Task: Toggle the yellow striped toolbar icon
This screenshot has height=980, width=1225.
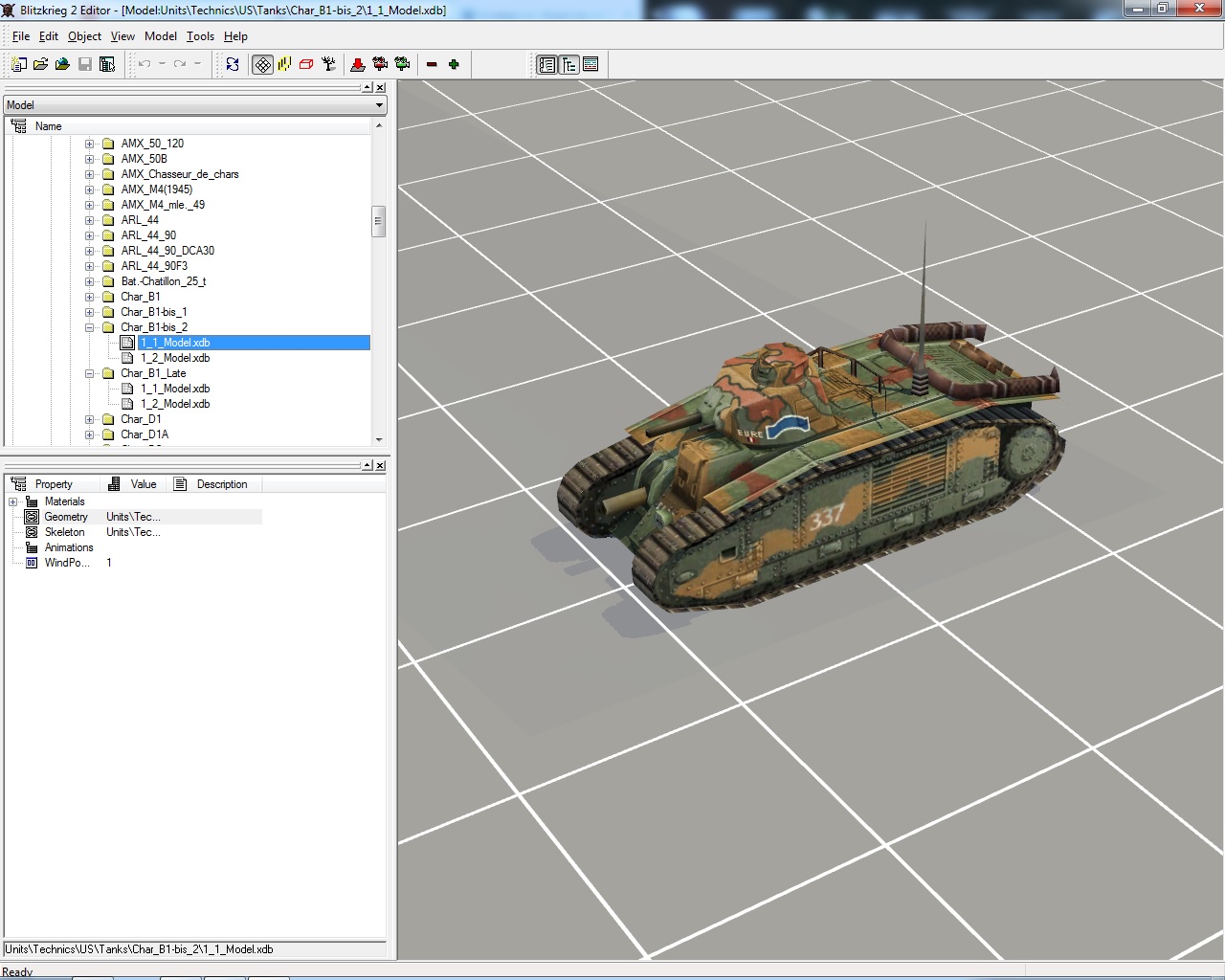Action: [284, 64]
